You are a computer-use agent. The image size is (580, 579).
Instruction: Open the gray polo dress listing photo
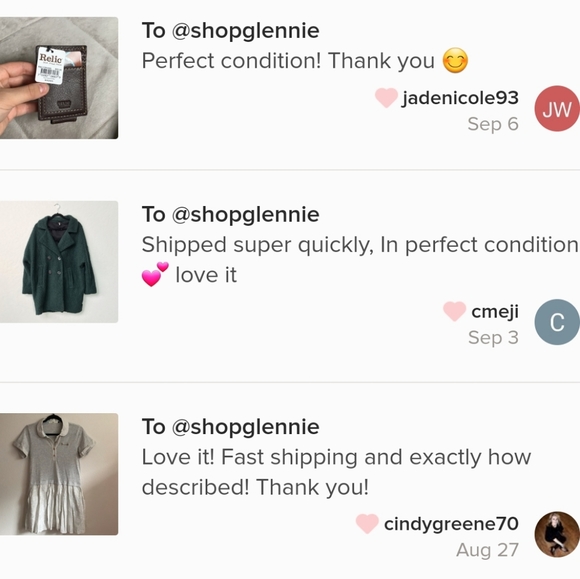pos(59,474)
